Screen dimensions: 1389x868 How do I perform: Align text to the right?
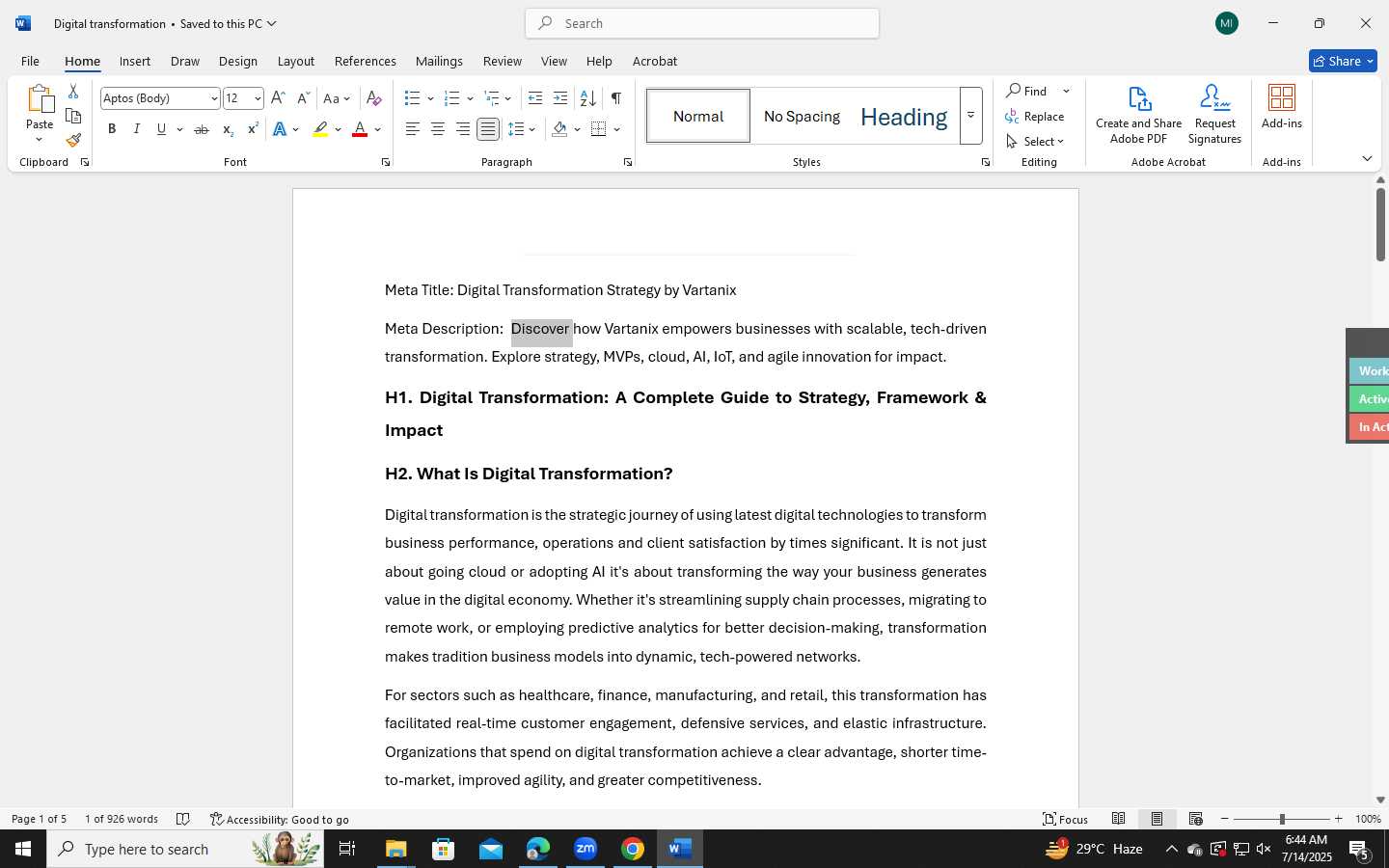point(463,129)
